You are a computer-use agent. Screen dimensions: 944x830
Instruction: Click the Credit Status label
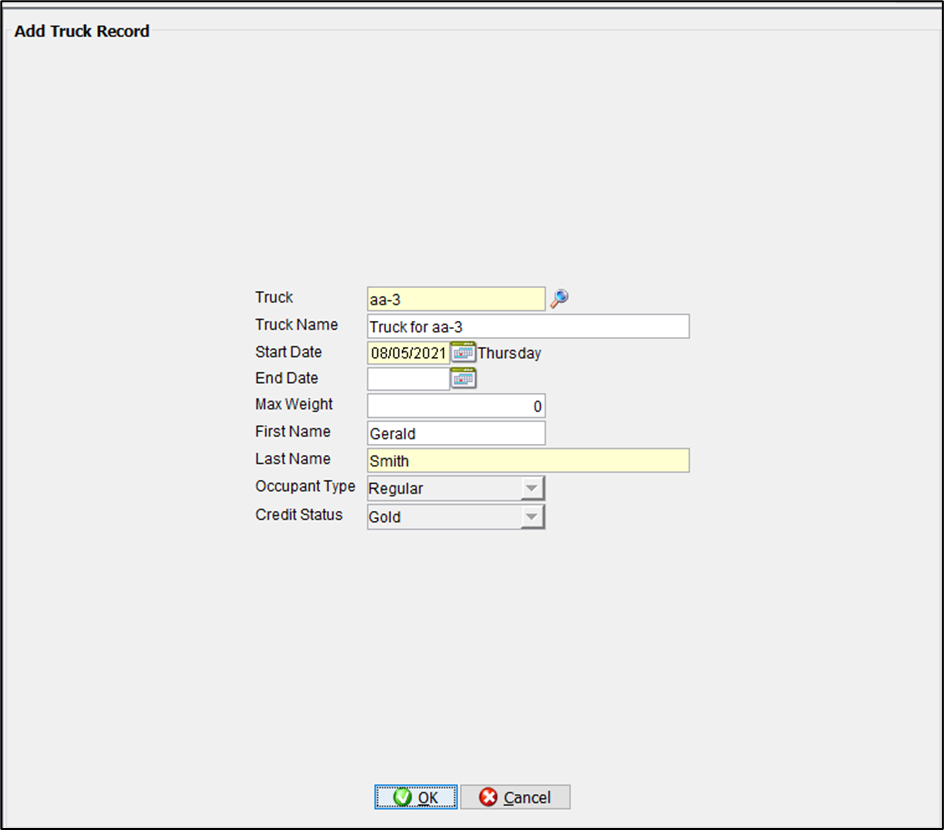pyautogui.click(x=299, y=515)
